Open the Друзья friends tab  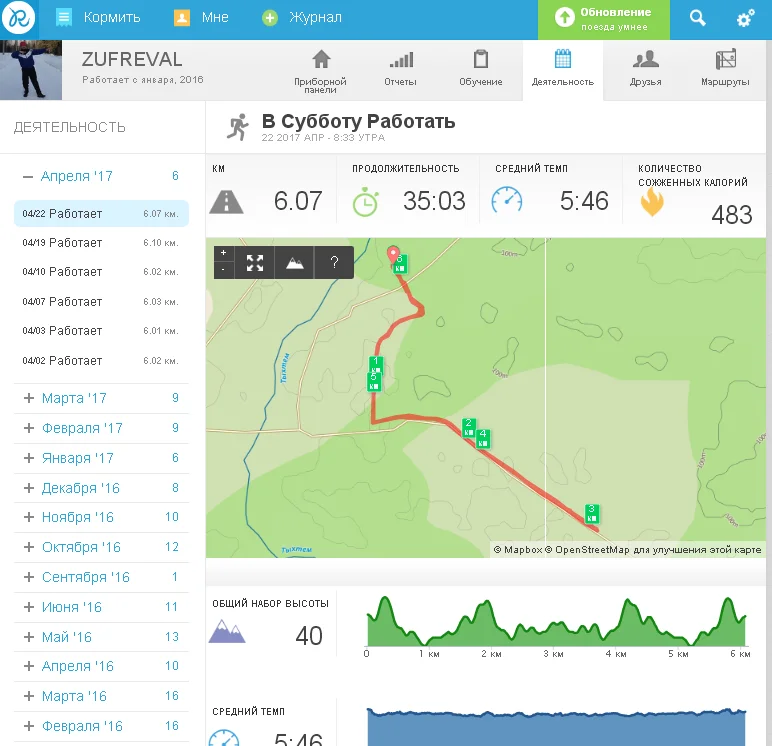(x=645, y=69)
